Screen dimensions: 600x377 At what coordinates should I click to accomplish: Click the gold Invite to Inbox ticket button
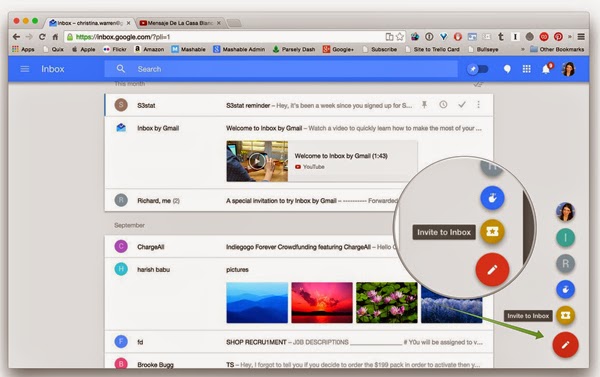[566, 315]
